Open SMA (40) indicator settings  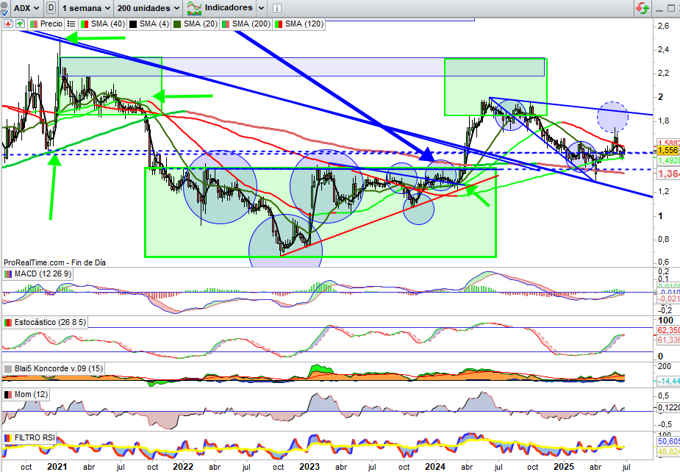108,24
